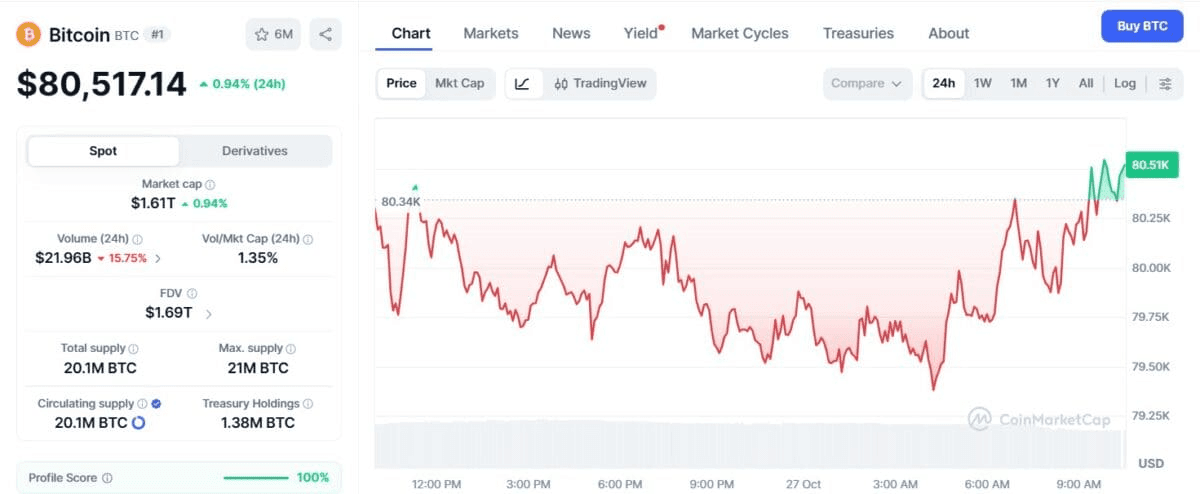Switch to line chart icon

pos(522,83)
